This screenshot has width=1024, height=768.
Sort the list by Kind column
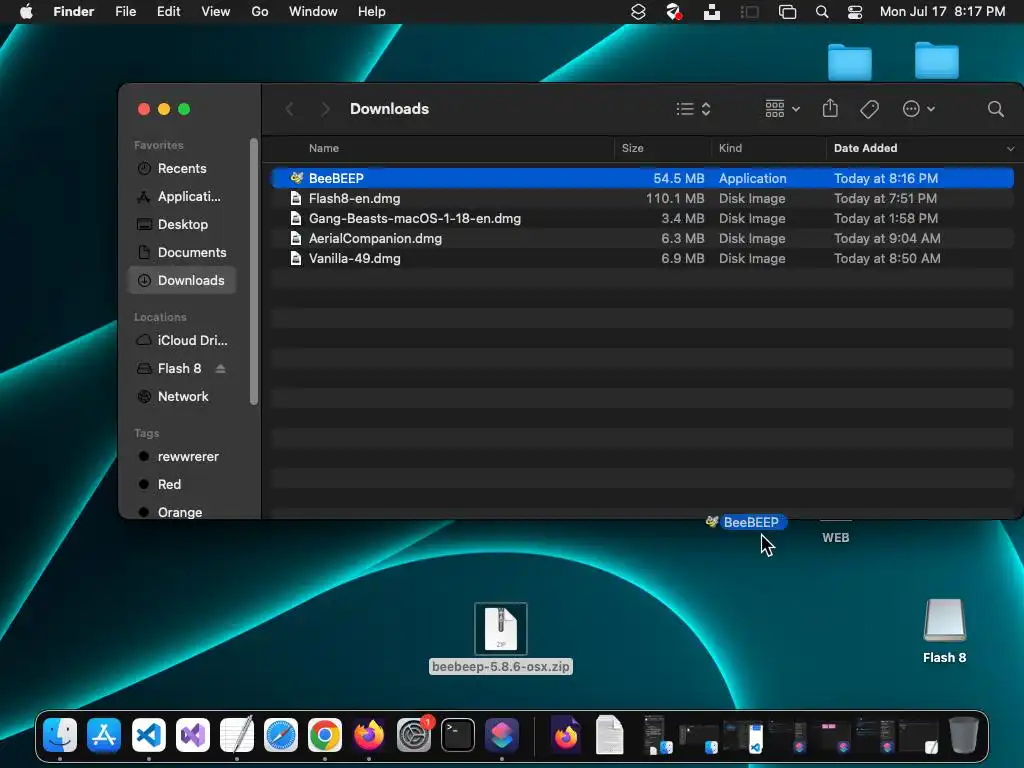point(730,148)
